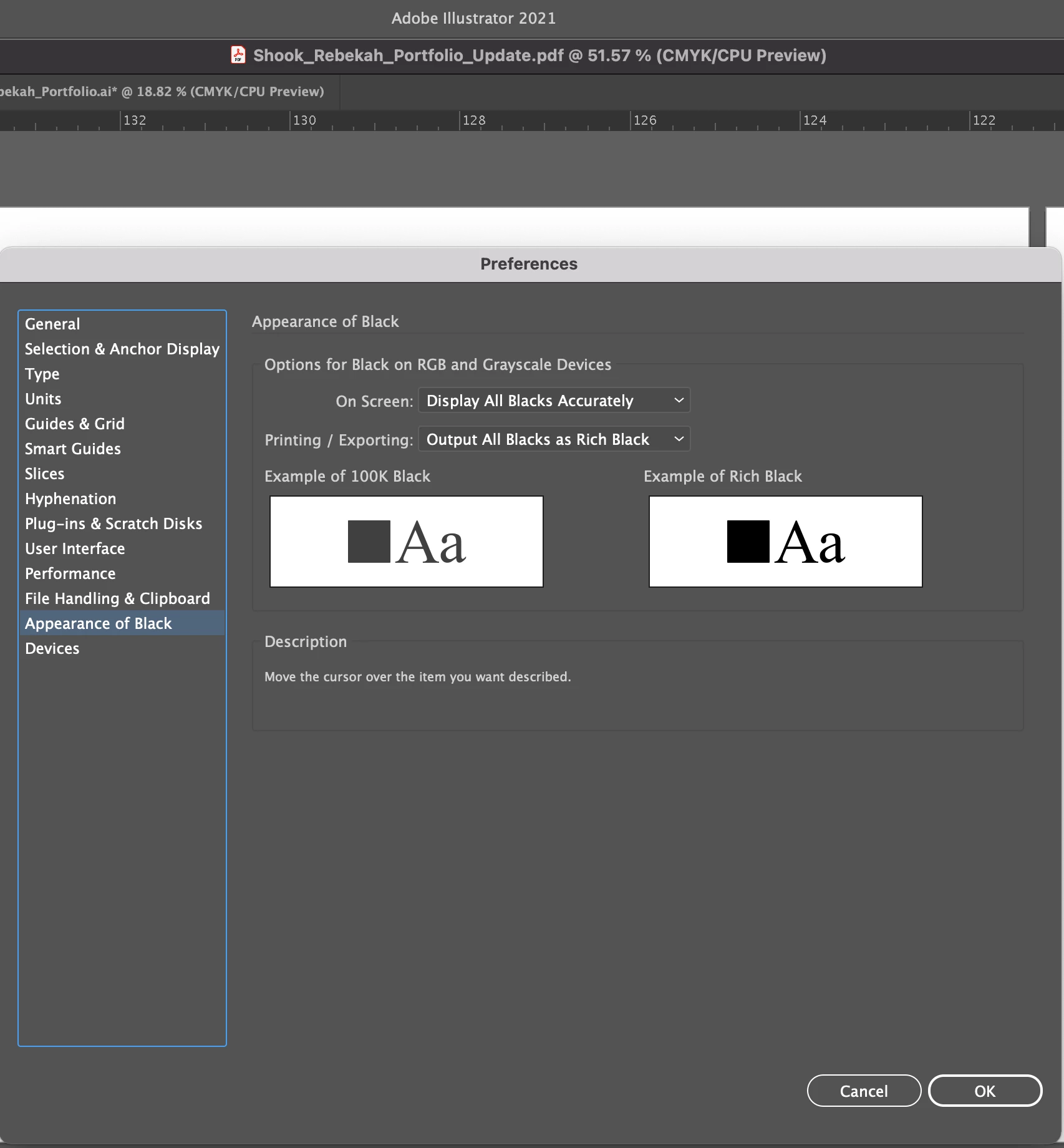Select Smart Guides category
This screenshot has width=1064, height=1148.
tap(122, 449)
